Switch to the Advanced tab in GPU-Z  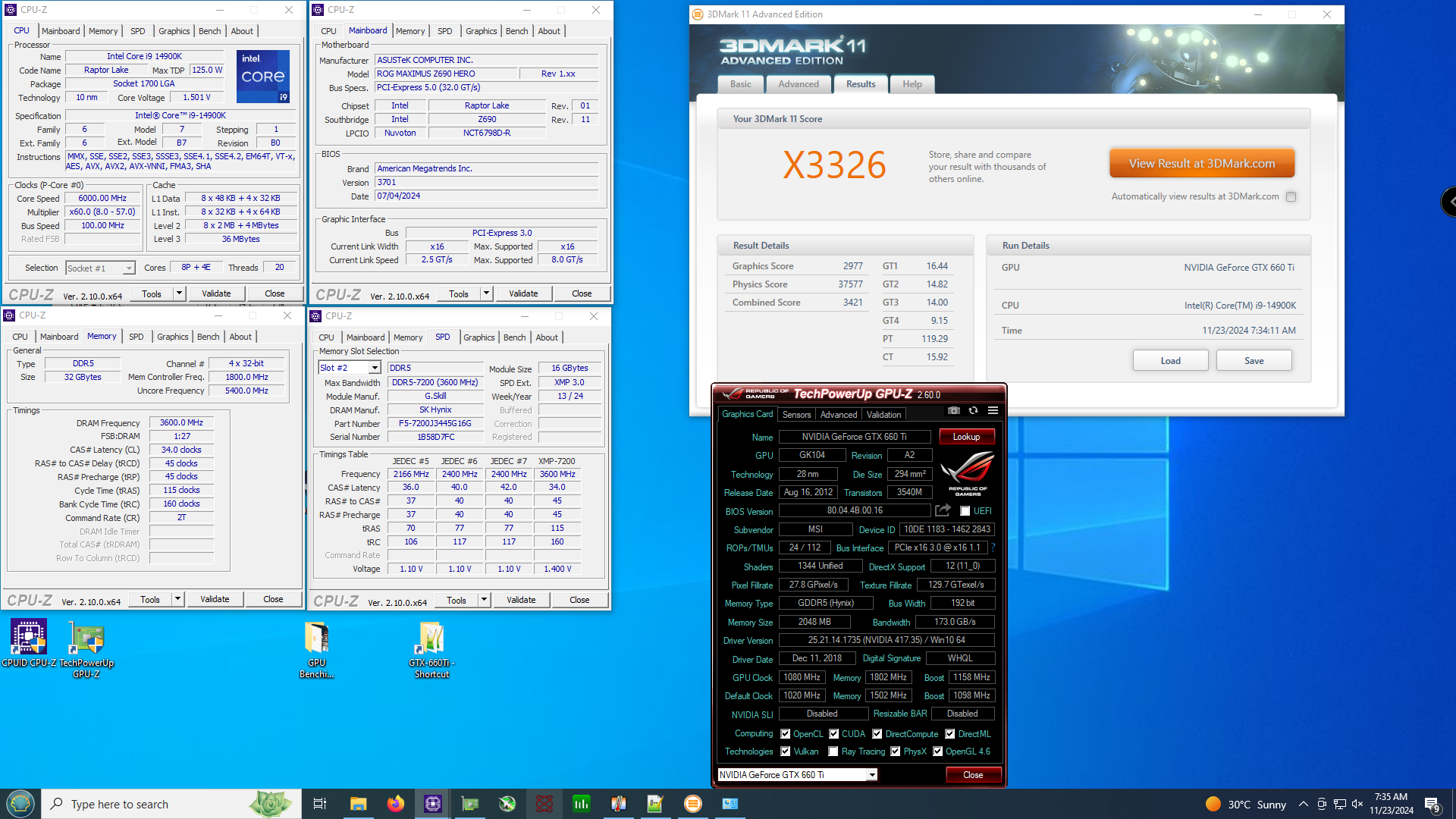coord(839,415)
